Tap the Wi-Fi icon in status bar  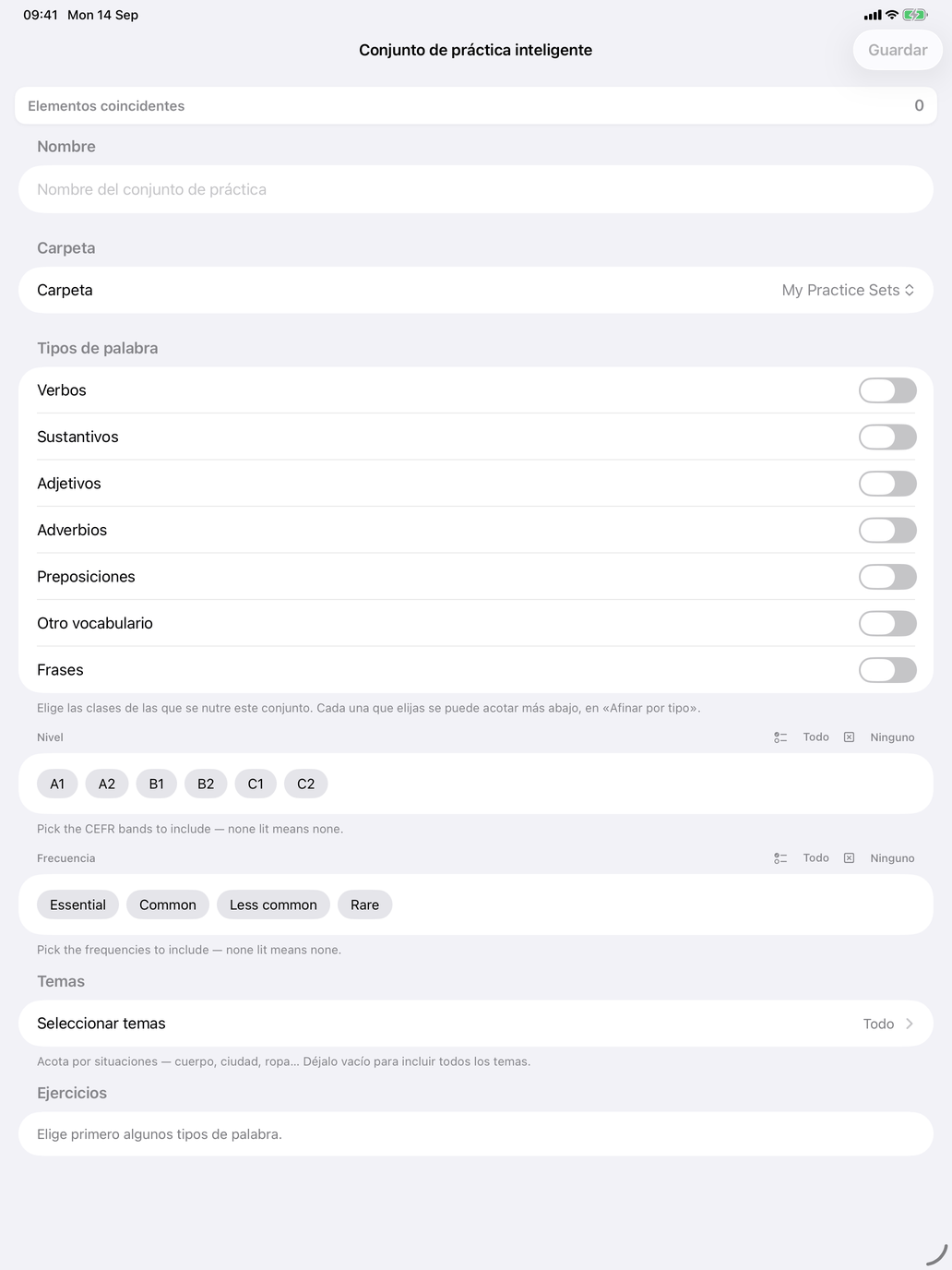coord(891,15)
